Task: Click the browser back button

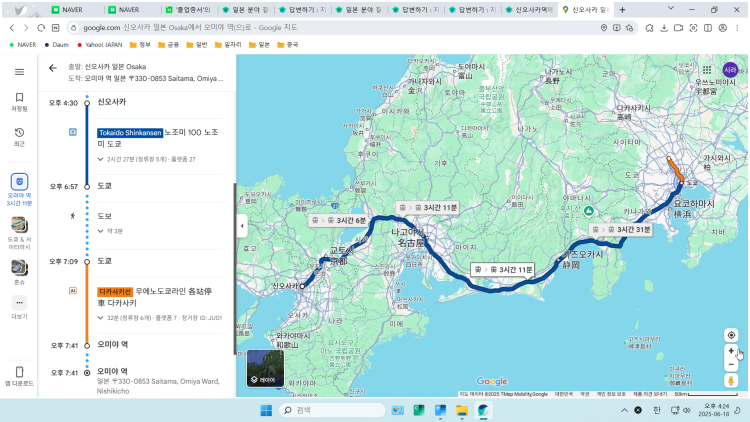Action: 12,28
